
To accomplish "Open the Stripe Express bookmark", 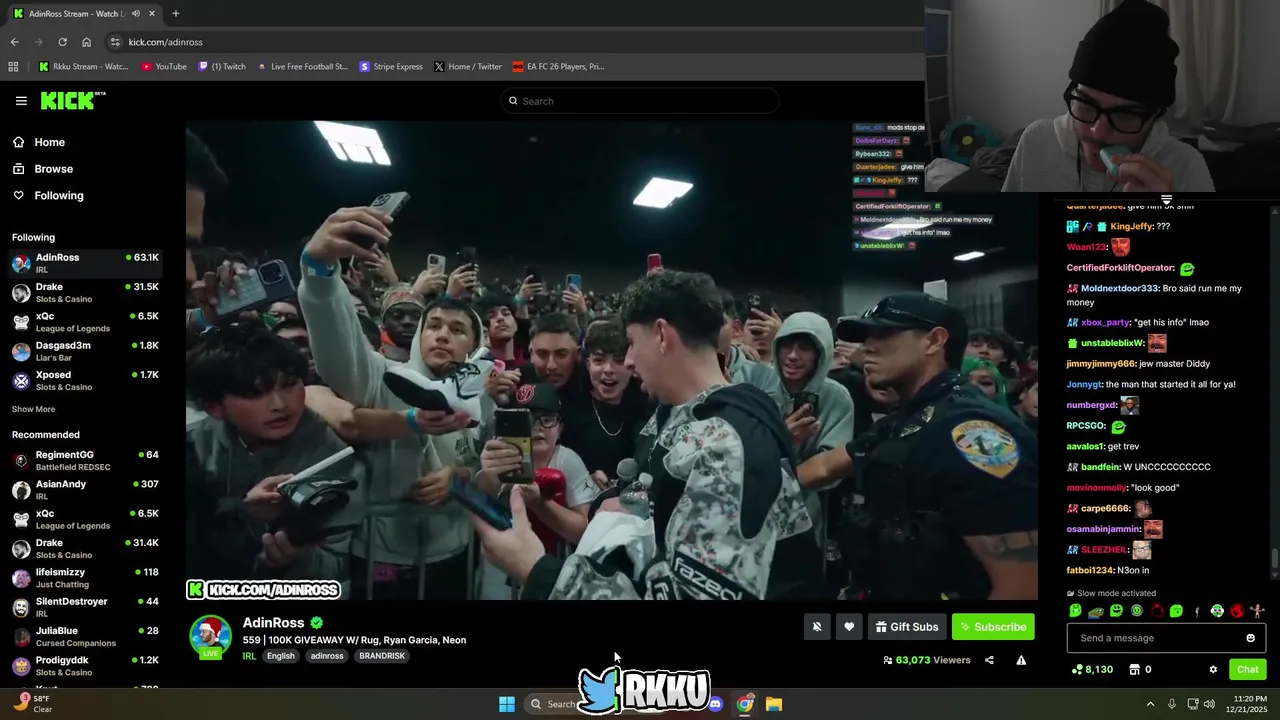I will click(x=391, y=66).
